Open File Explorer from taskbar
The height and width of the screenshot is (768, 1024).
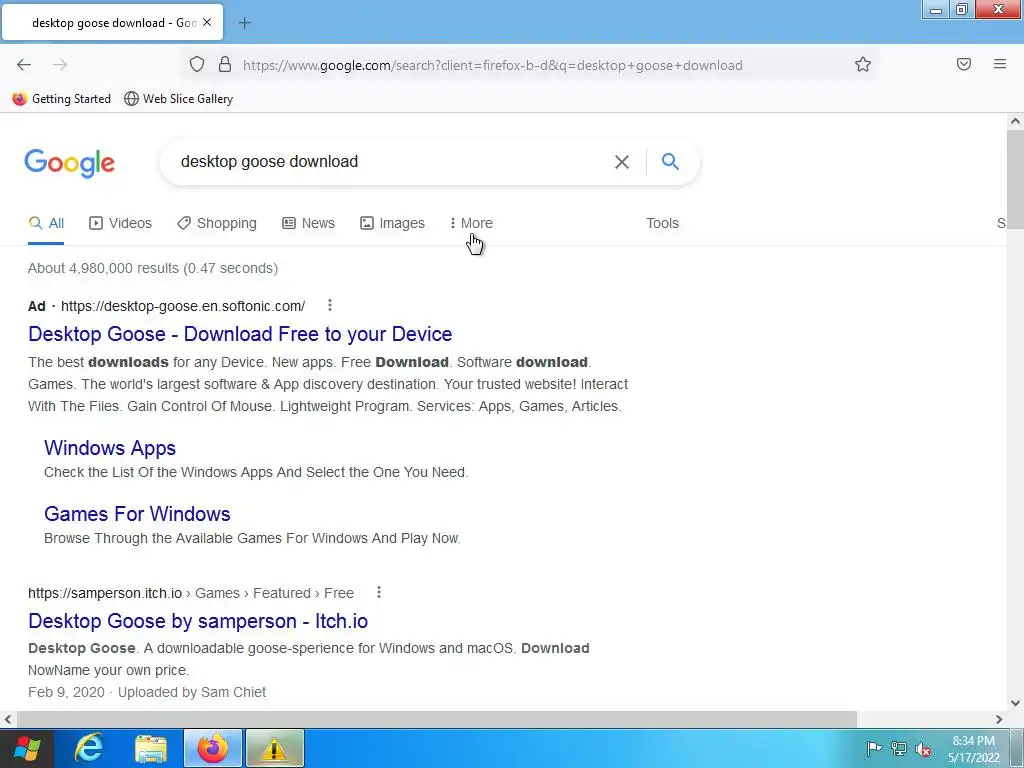(x=151, y=748)
